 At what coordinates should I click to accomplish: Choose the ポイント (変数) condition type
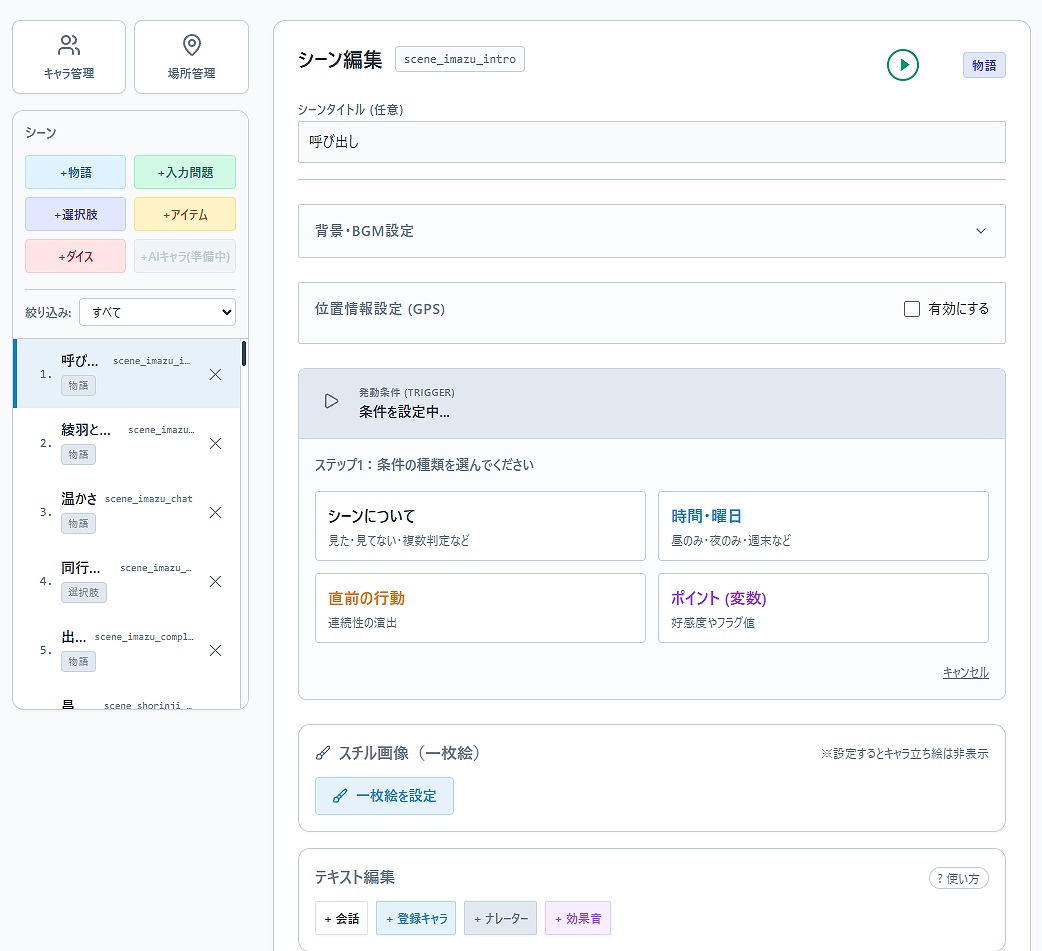tap(822, 608)
